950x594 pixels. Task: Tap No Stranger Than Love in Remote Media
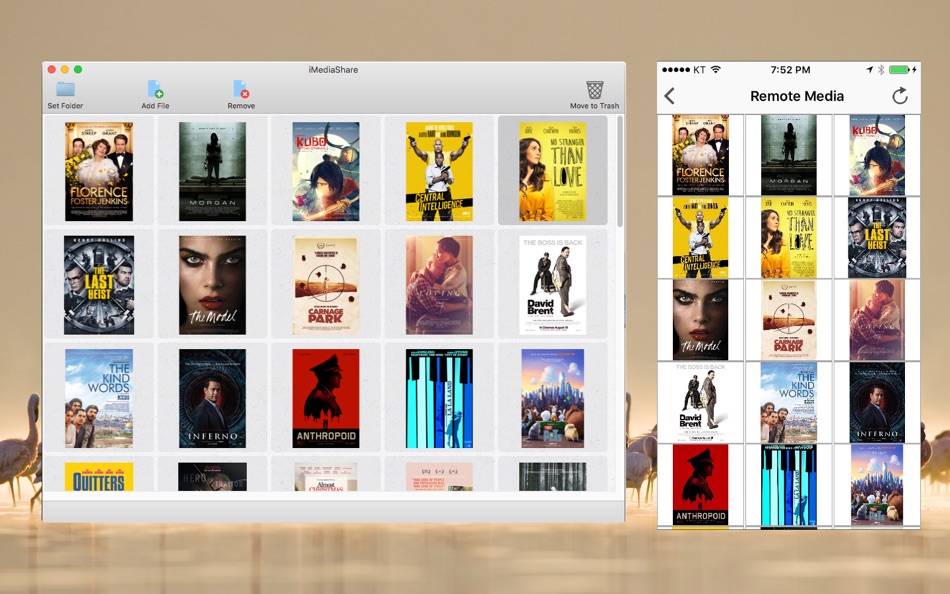[789, 237]
